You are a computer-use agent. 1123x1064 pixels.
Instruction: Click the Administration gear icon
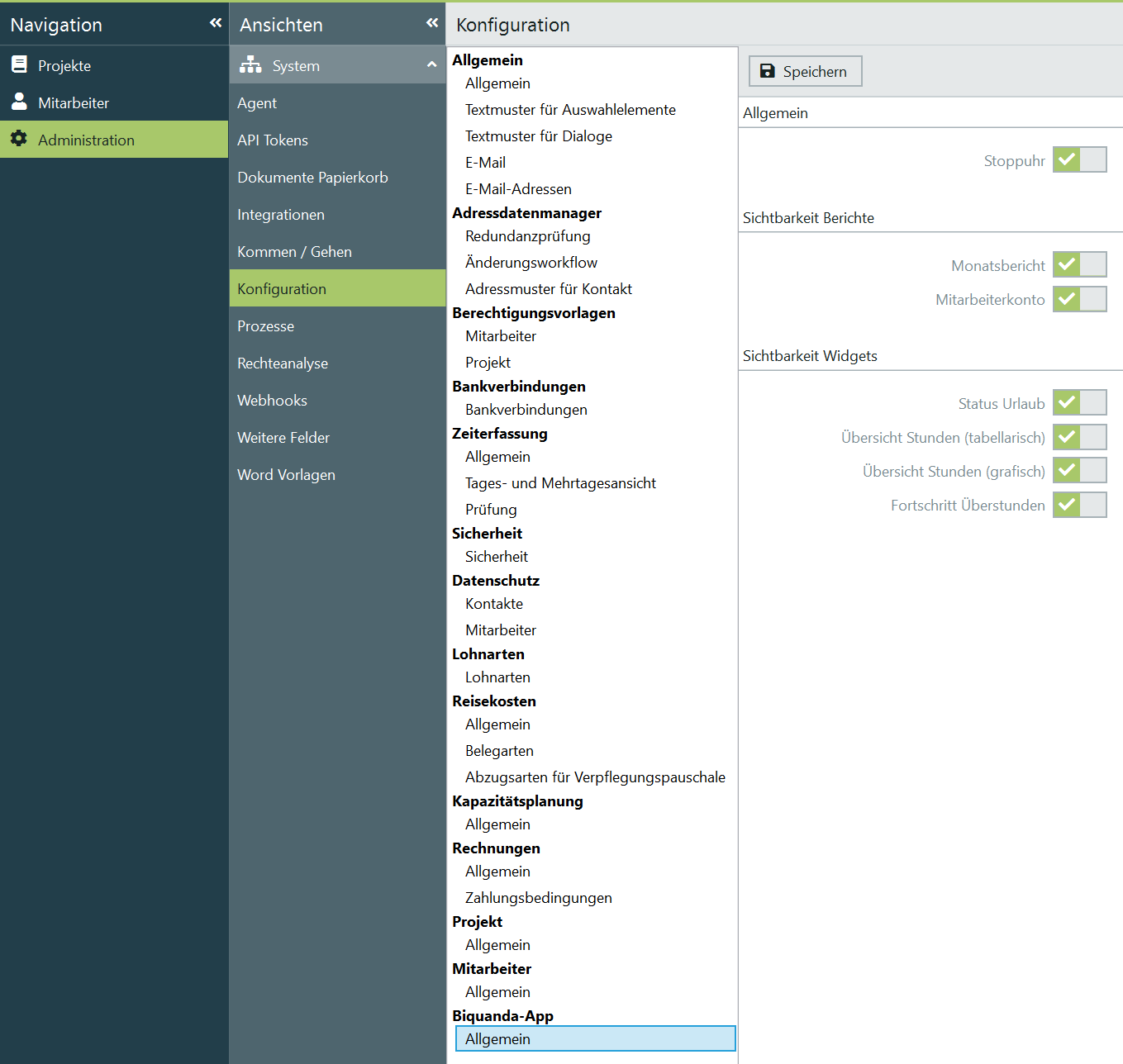[x=19, y=139]
